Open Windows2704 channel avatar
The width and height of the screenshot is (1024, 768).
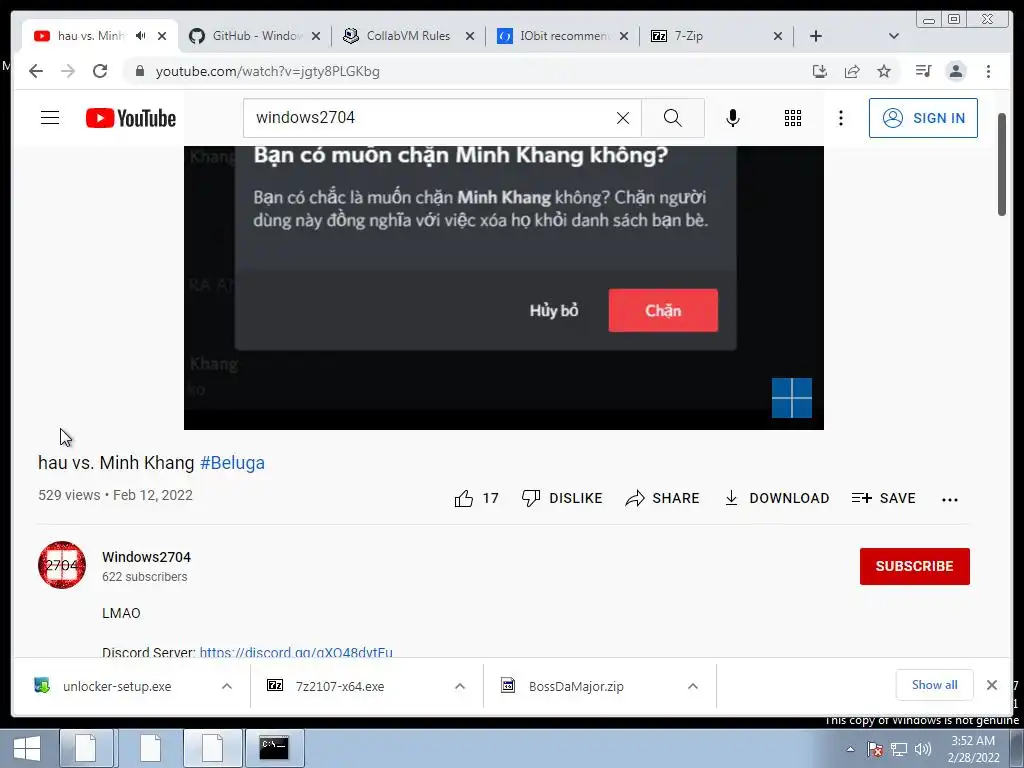(62, 565)
